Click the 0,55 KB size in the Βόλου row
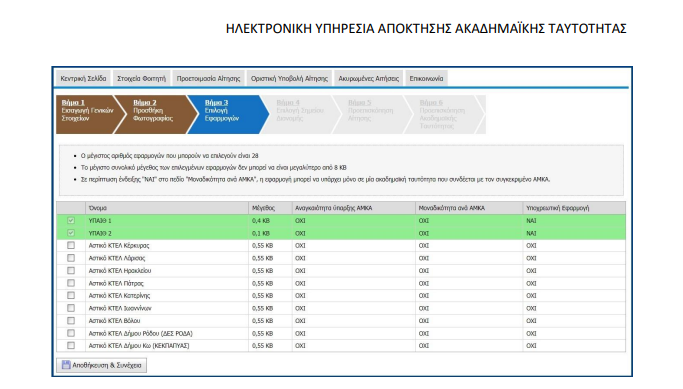Image resolution: width=683 pixels, height=389 pixels. 262,321
